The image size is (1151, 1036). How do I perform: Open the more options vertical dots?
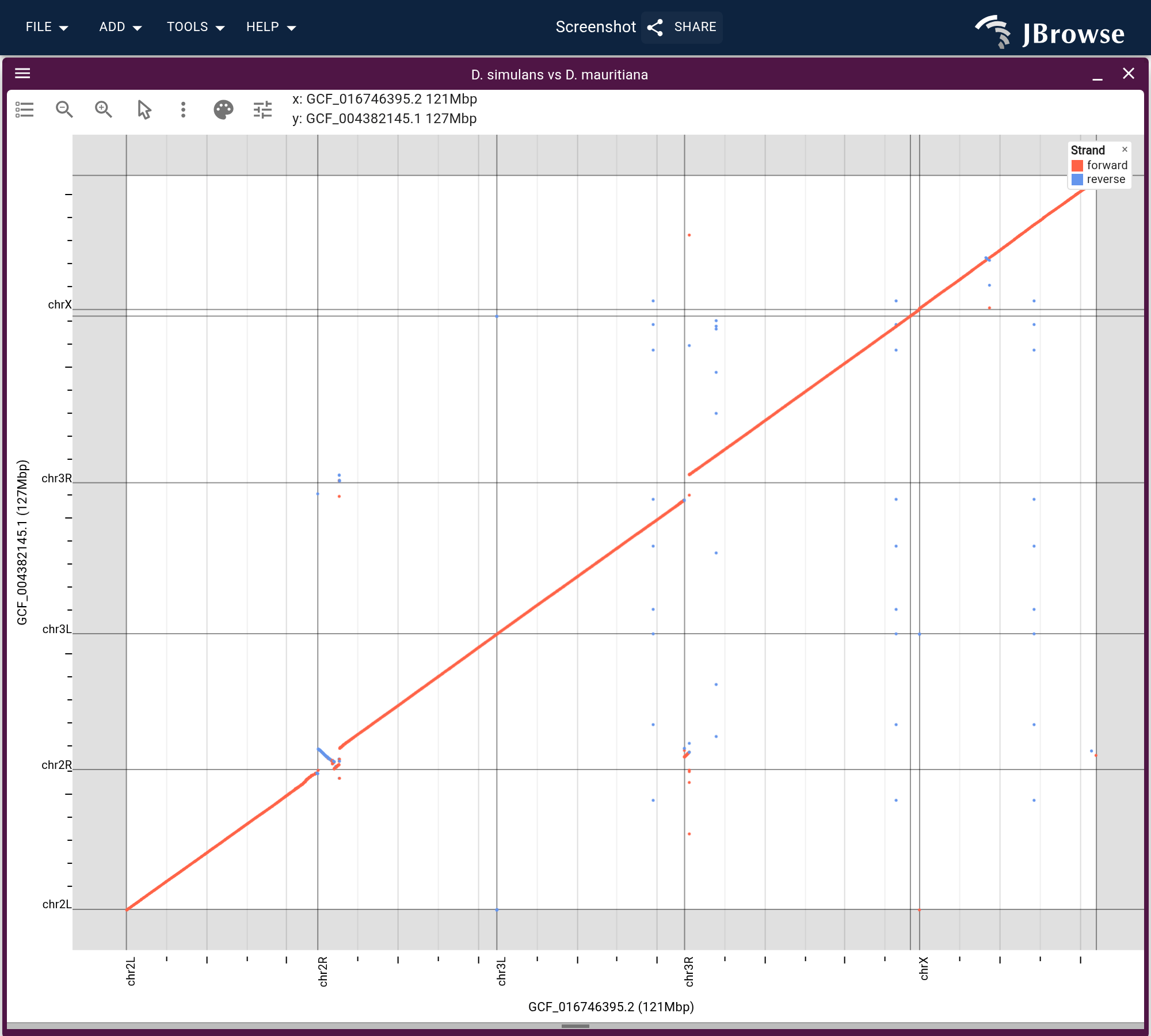pos(183,109)
